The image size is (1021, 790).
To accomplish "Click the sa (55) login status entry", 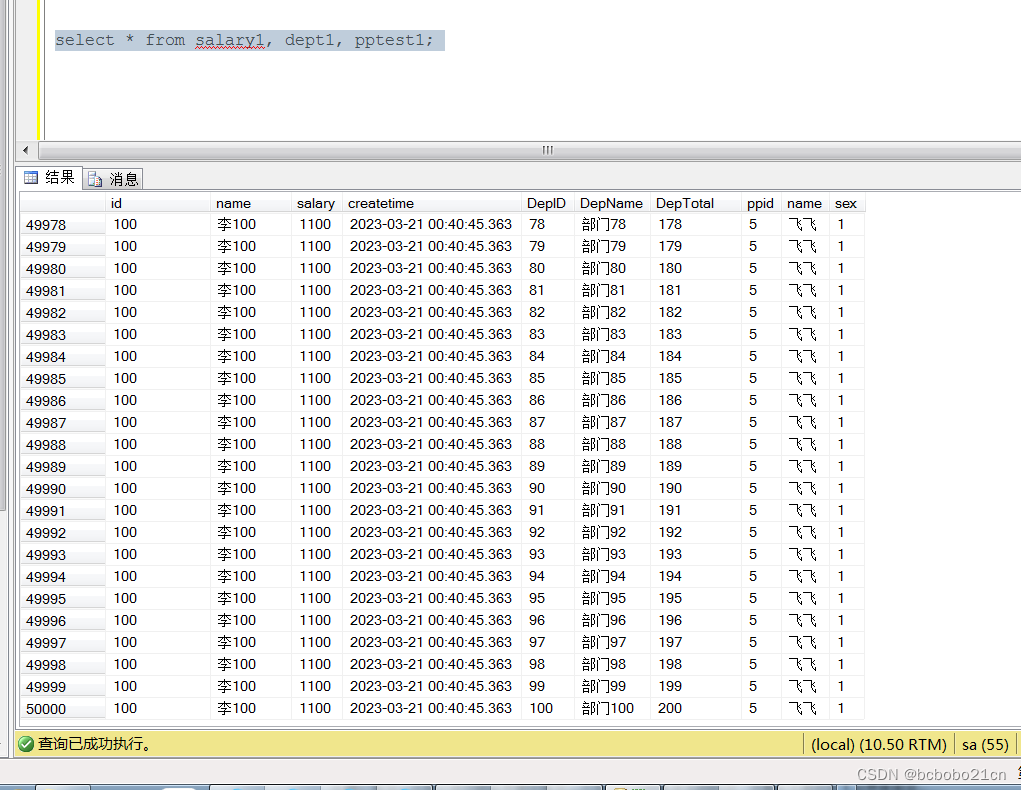I will tap(985, 744).
